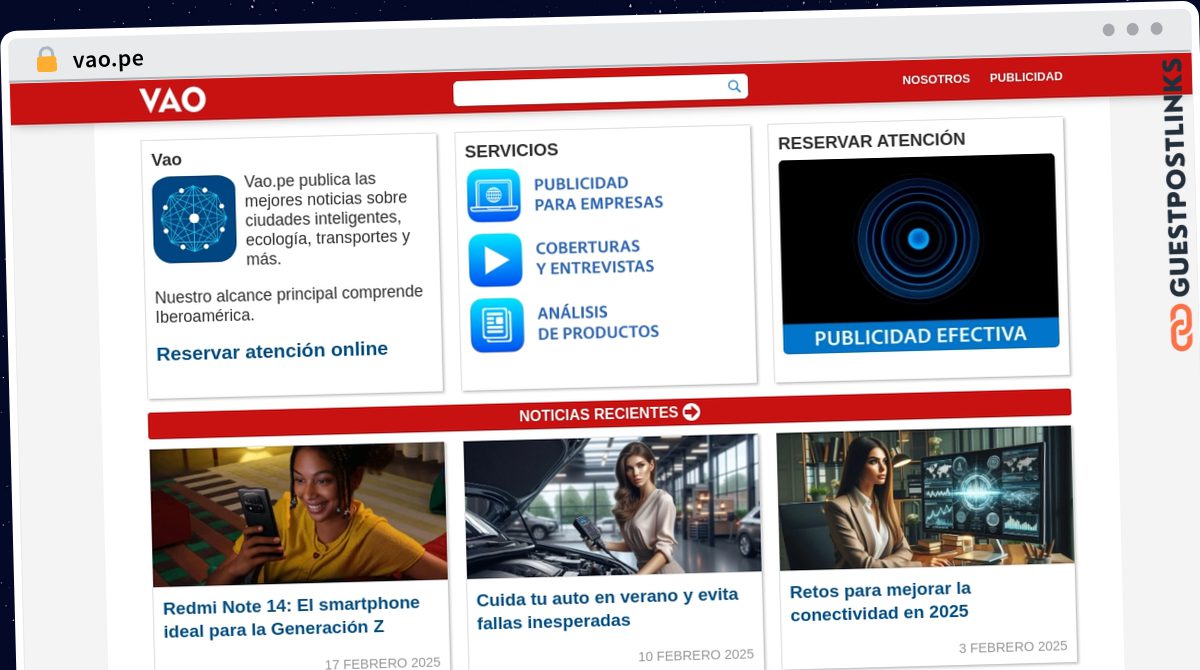Open Redmi Note 14 article thumbnail

tap(298, 514)
